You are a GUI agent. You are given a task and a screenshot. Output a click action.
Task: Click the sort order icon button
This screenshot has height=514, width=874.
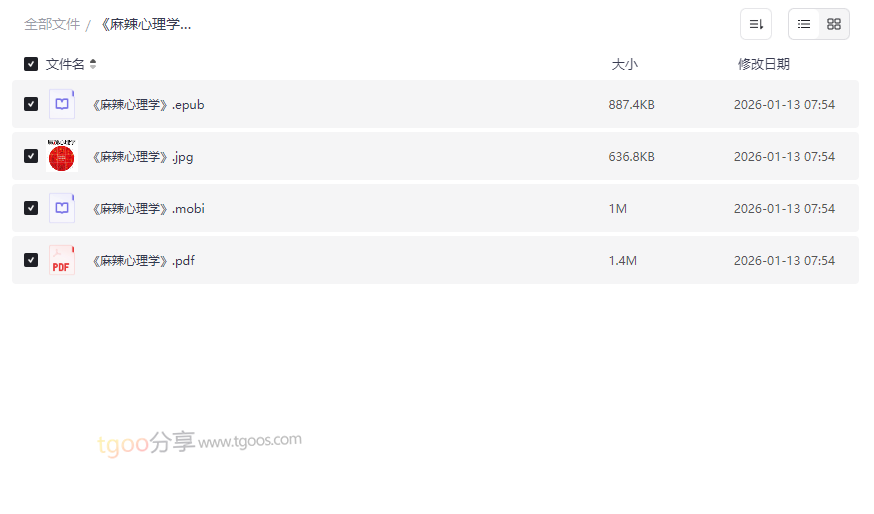[756, 24]
